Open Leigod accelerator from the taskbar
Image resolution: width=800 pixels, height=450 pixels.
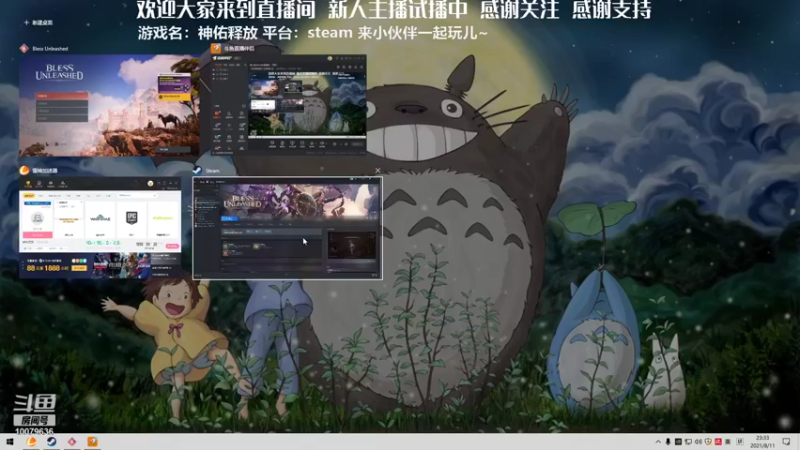click(31, 442)
